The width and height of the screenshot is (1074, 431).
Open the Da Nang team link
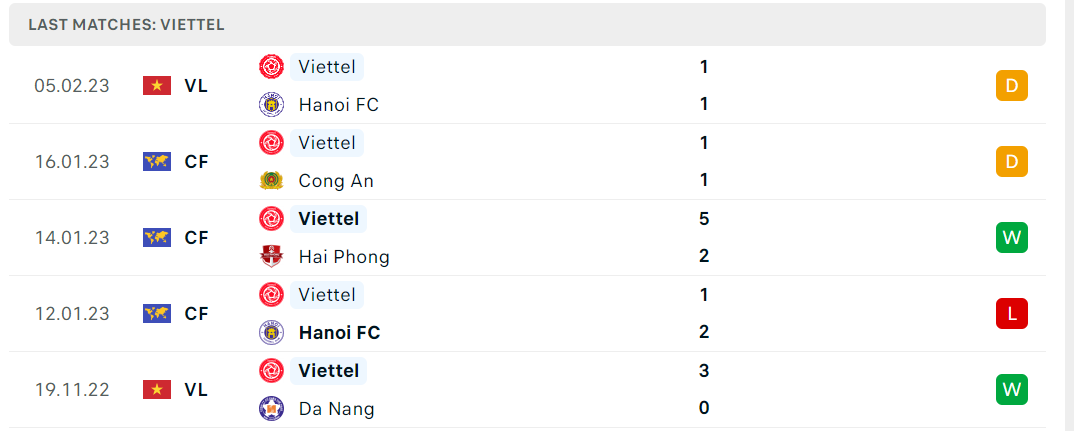tap(336, 409)
